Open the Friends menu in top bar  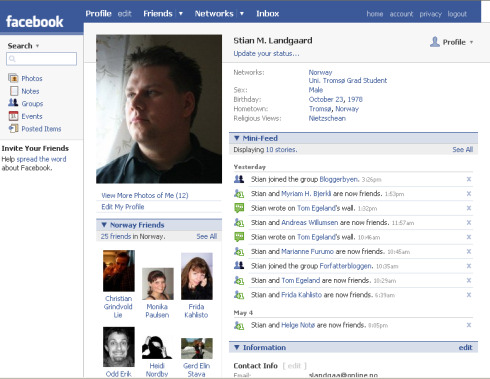(158, 14)
